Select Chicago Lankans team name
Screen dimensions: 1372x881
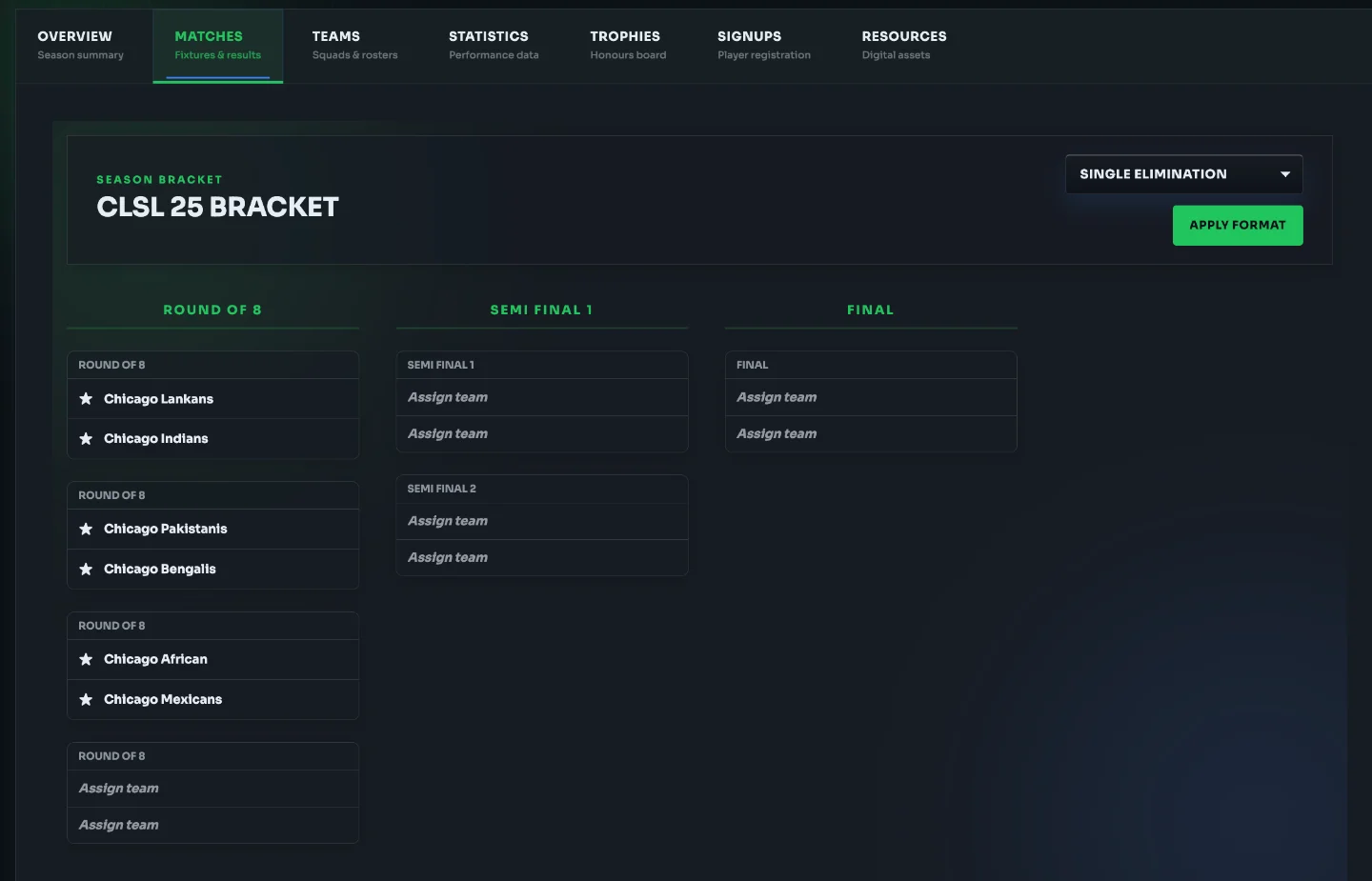click(x=158, y=399)
